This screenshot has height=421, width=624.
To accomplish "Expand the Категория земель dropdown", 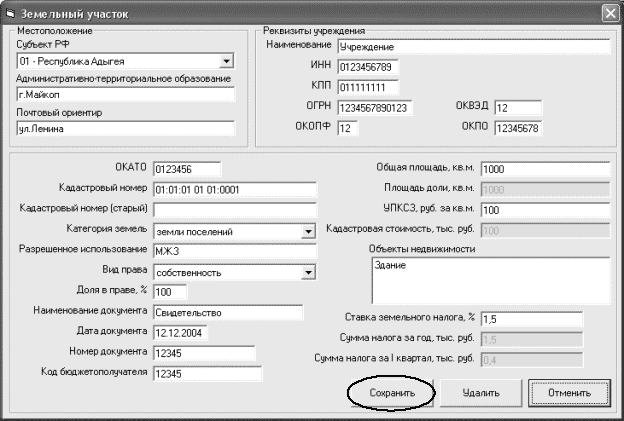I will 309,231.
